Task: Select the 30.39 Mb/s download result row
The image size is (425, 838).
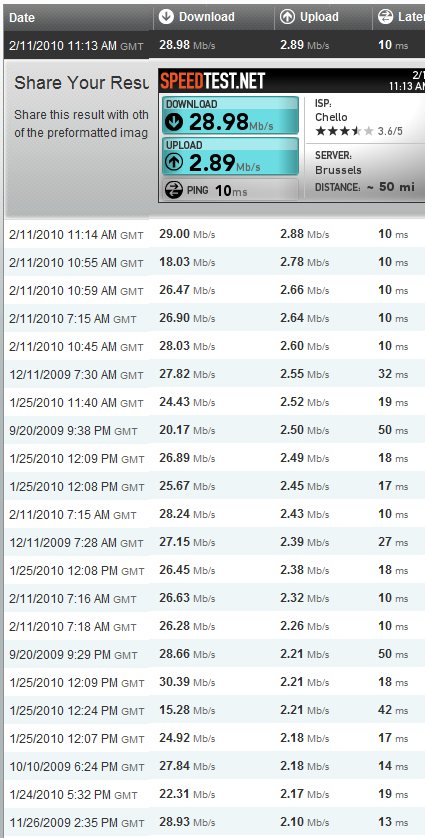Action: tap(214, 682)
